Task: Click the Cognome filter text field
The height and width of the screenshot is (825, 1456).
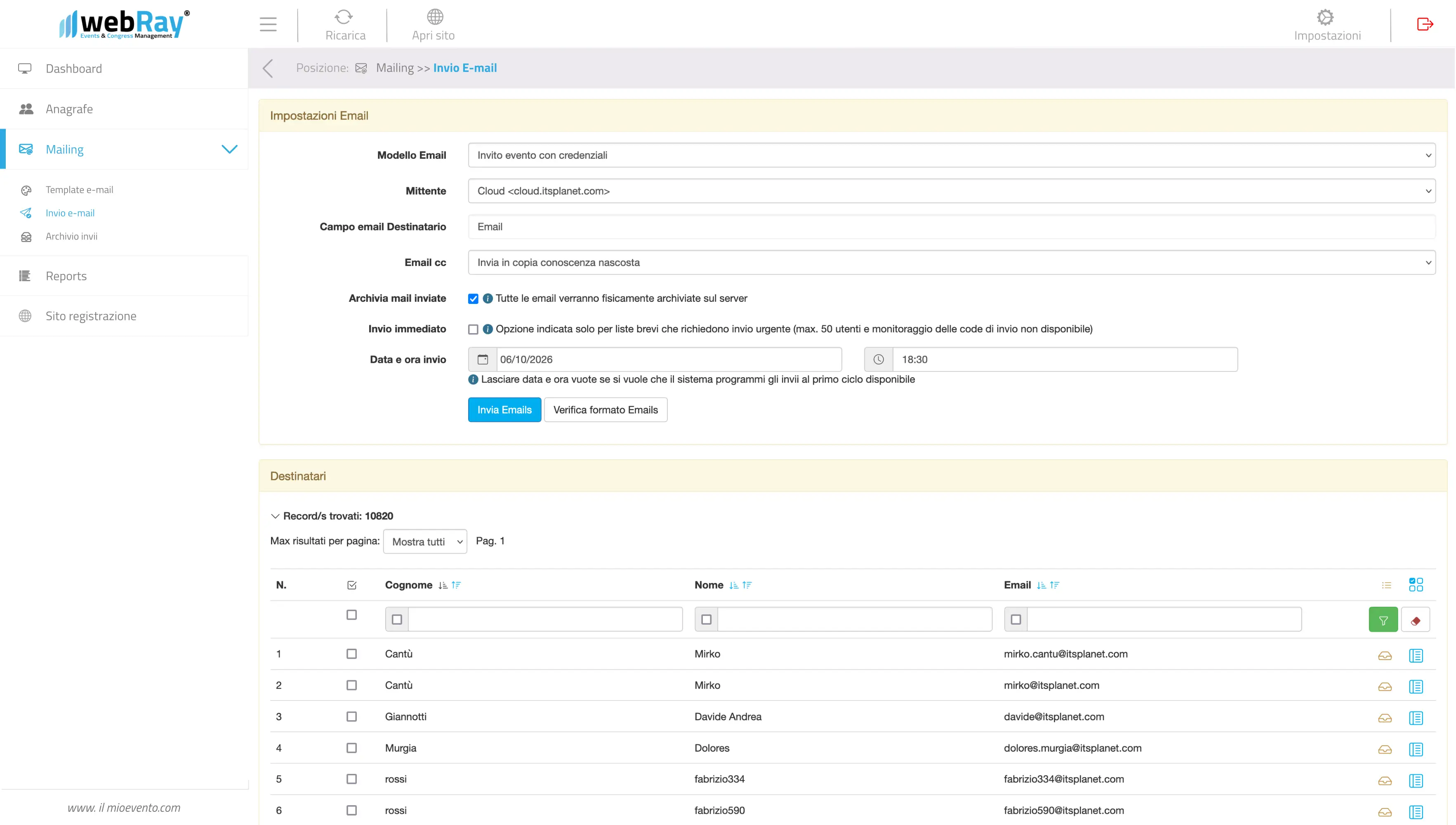Action: click(x=545, y=619)
